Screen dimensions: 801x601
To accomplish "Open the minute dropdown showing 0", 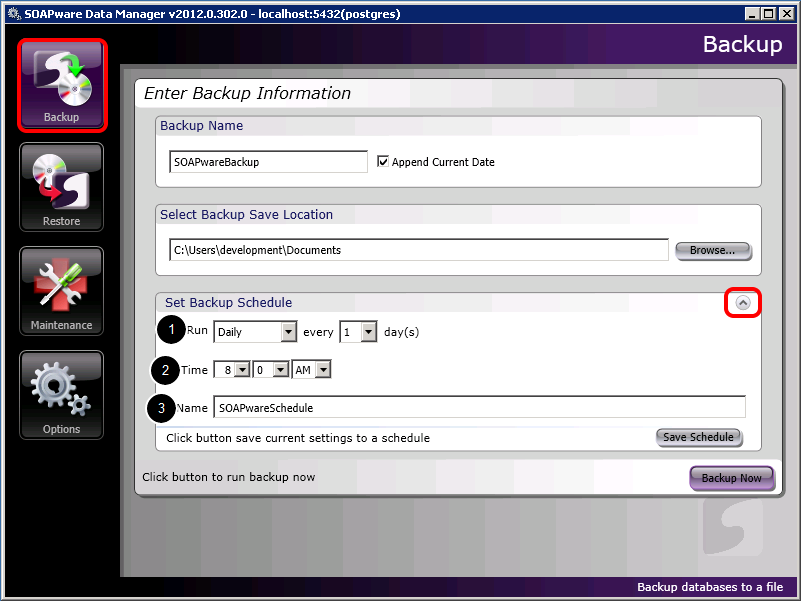I will (x=271, y=369).
